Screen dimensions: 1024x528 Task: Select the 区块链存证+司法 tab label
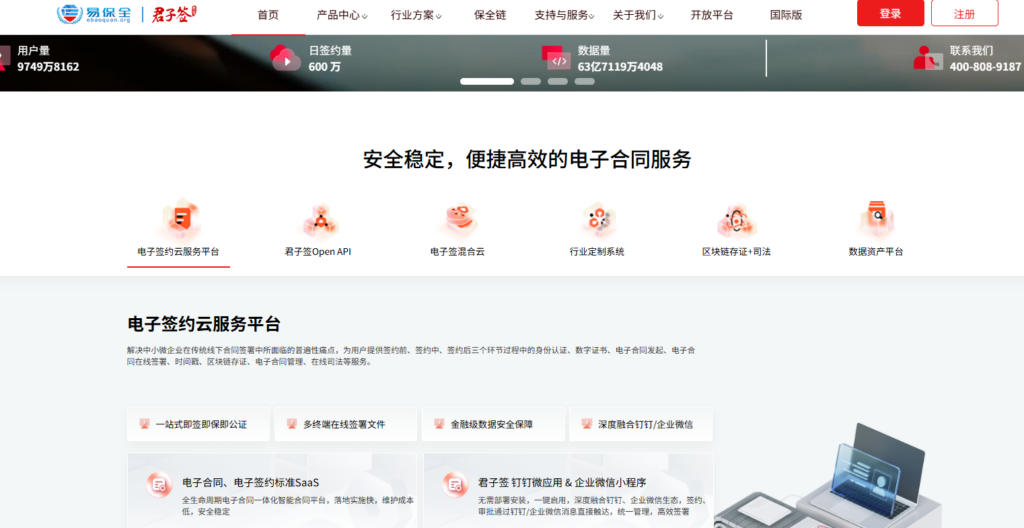736,252
